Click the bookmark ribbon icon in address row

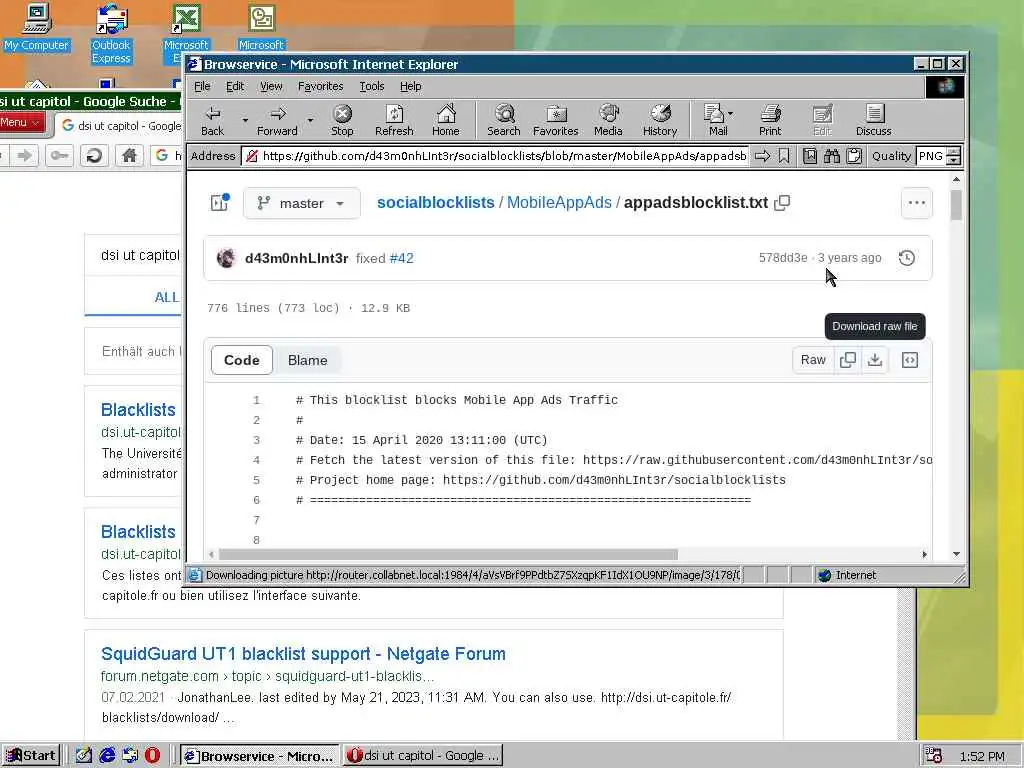(784, 156)
